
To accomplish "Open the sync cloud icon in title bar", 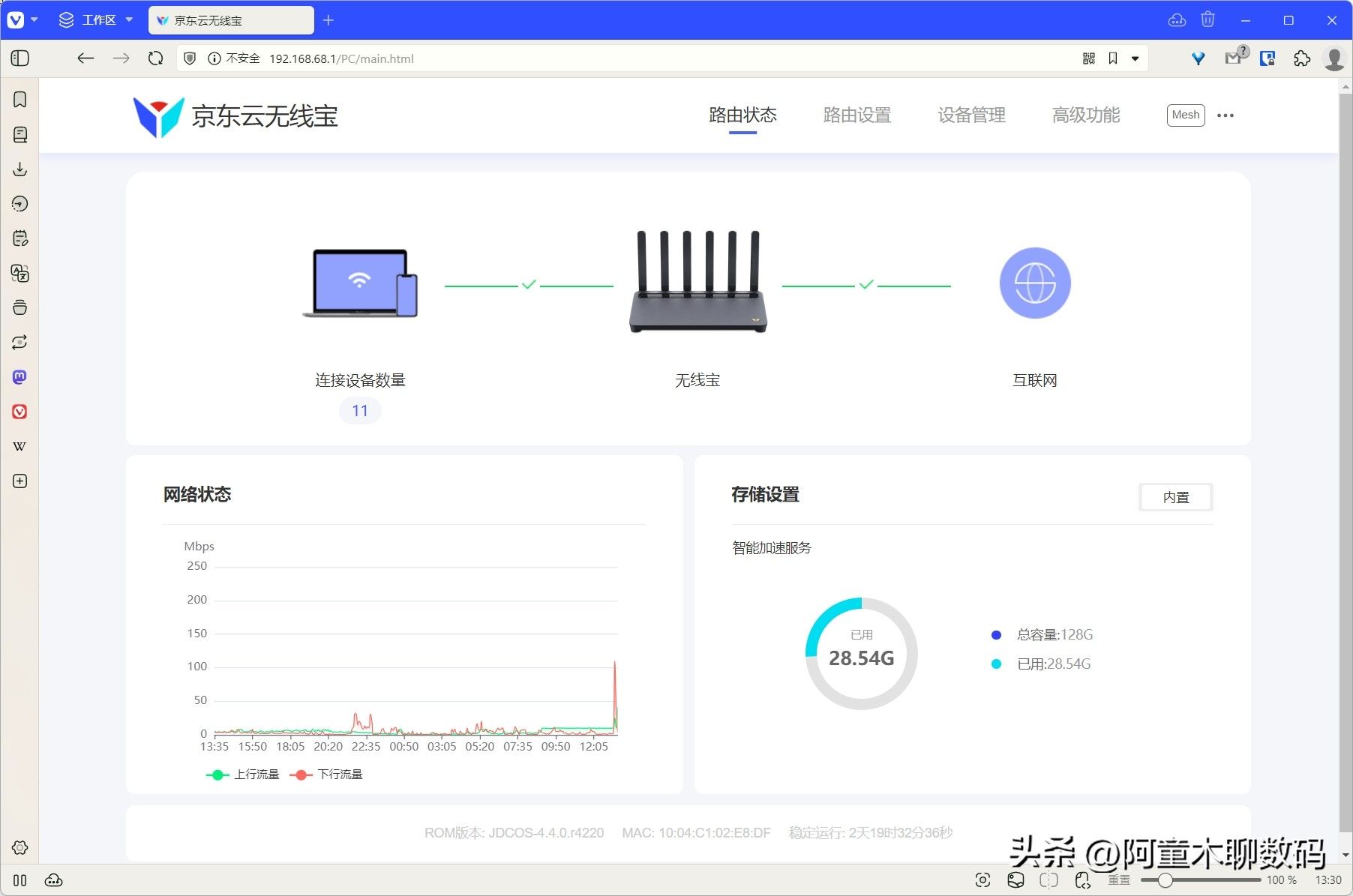I will pos(1177,20).
